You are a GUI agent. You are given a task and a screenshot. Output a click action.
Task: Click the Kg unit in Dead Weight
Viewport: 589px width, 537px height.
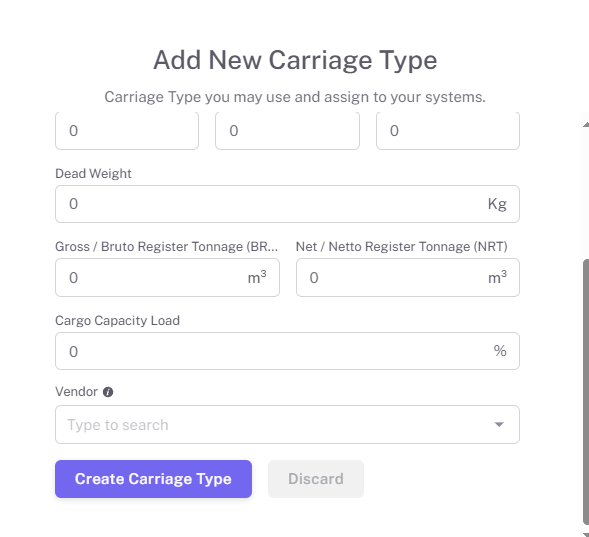click(497, 204)
